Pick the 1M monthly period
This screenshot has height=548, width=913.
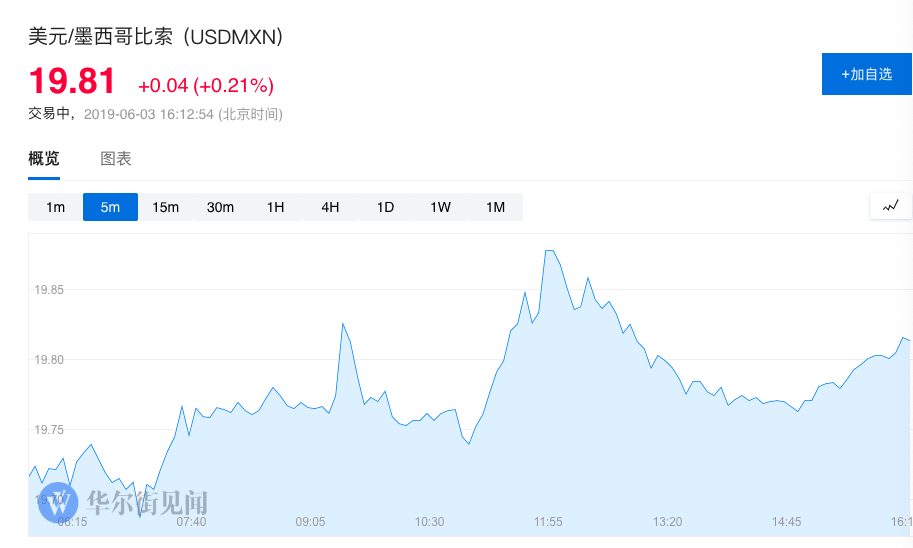click(495, 207)
